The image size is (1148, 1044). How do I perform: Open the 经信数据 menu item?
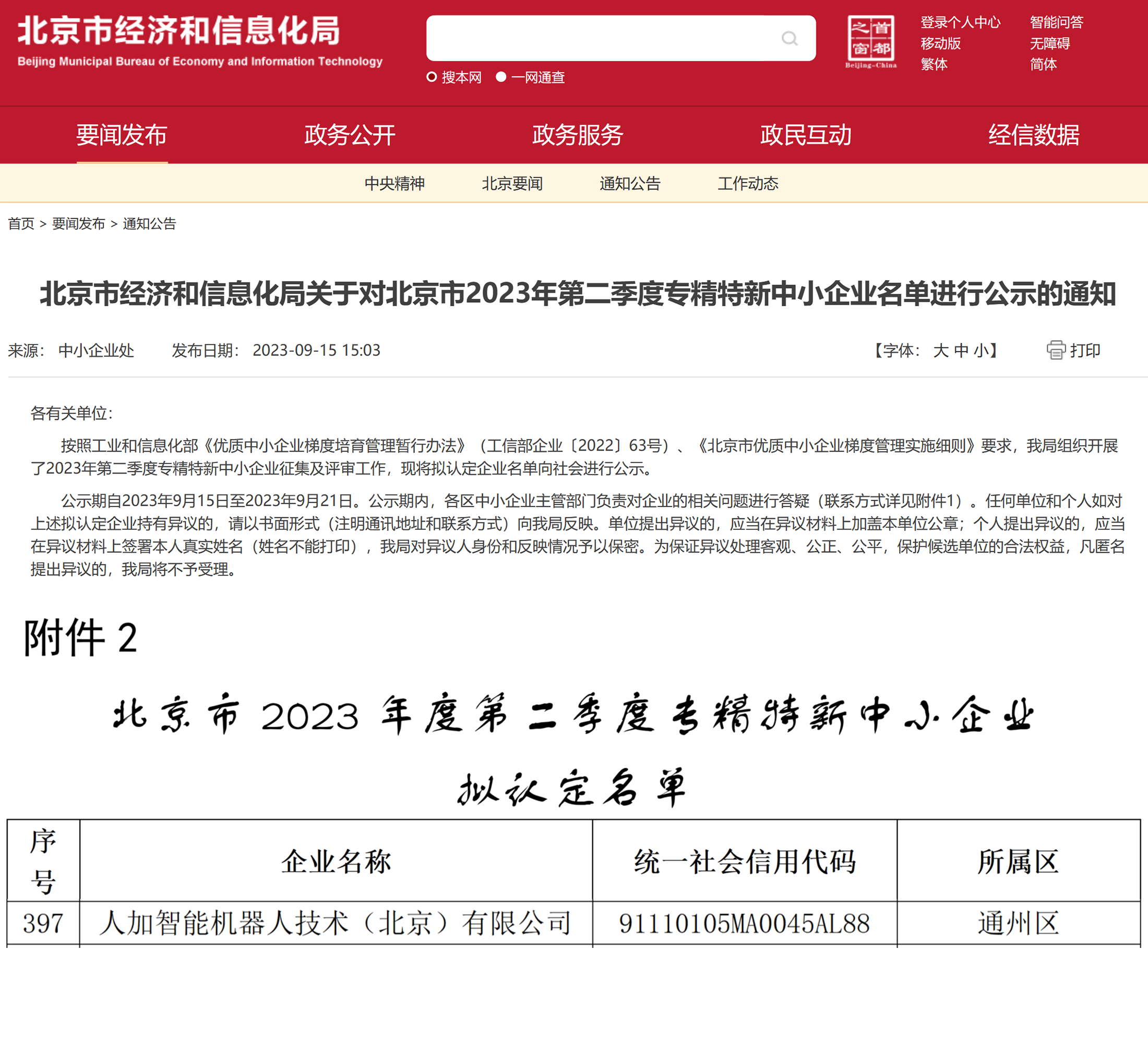click(1034, 135)
